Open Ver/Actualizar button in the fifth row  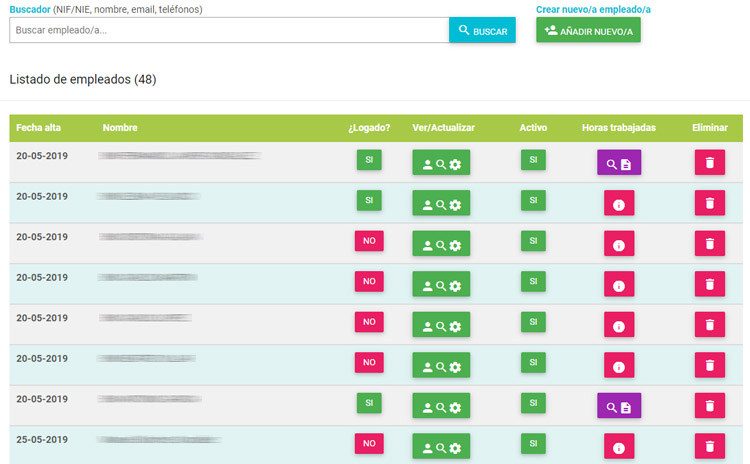coord(441,326)
